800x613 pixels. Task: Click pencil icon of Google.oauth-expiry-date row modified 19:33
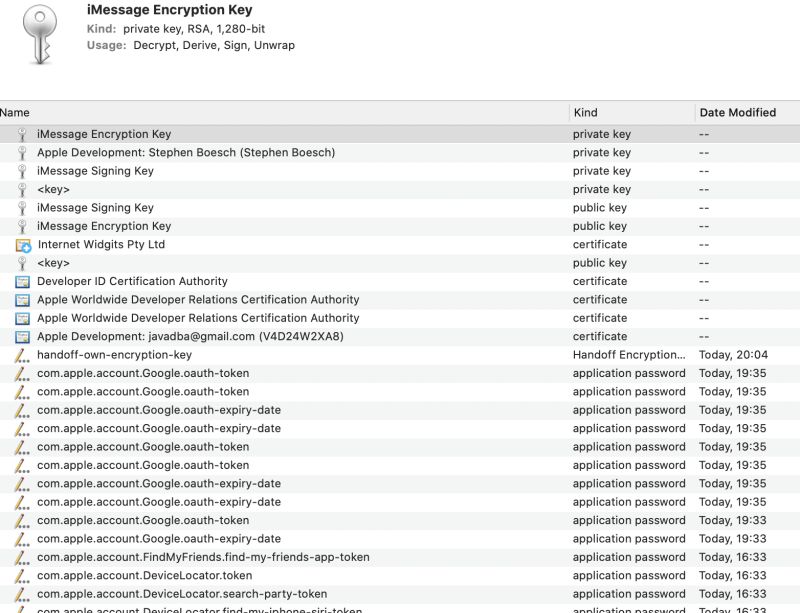21,539
